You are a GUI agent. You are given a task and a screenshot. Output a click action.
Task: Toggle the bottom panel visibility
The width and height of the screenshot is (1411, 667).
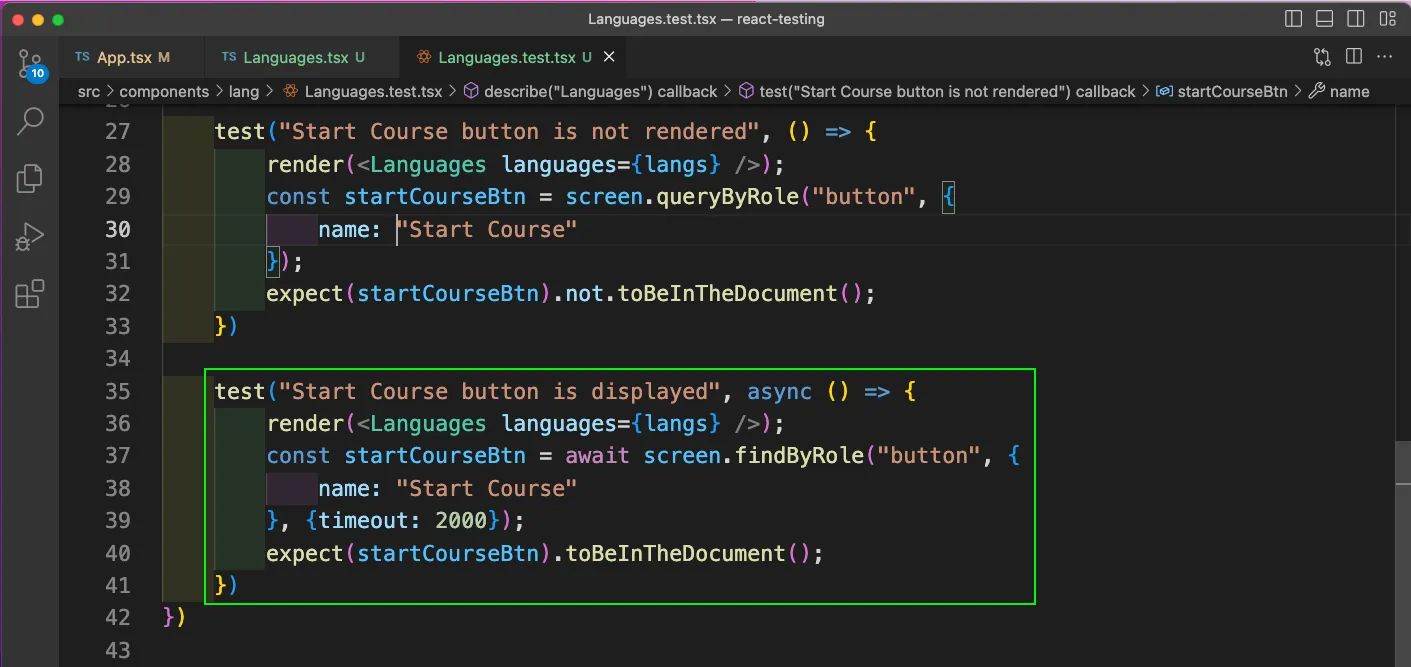point(1325,19)
